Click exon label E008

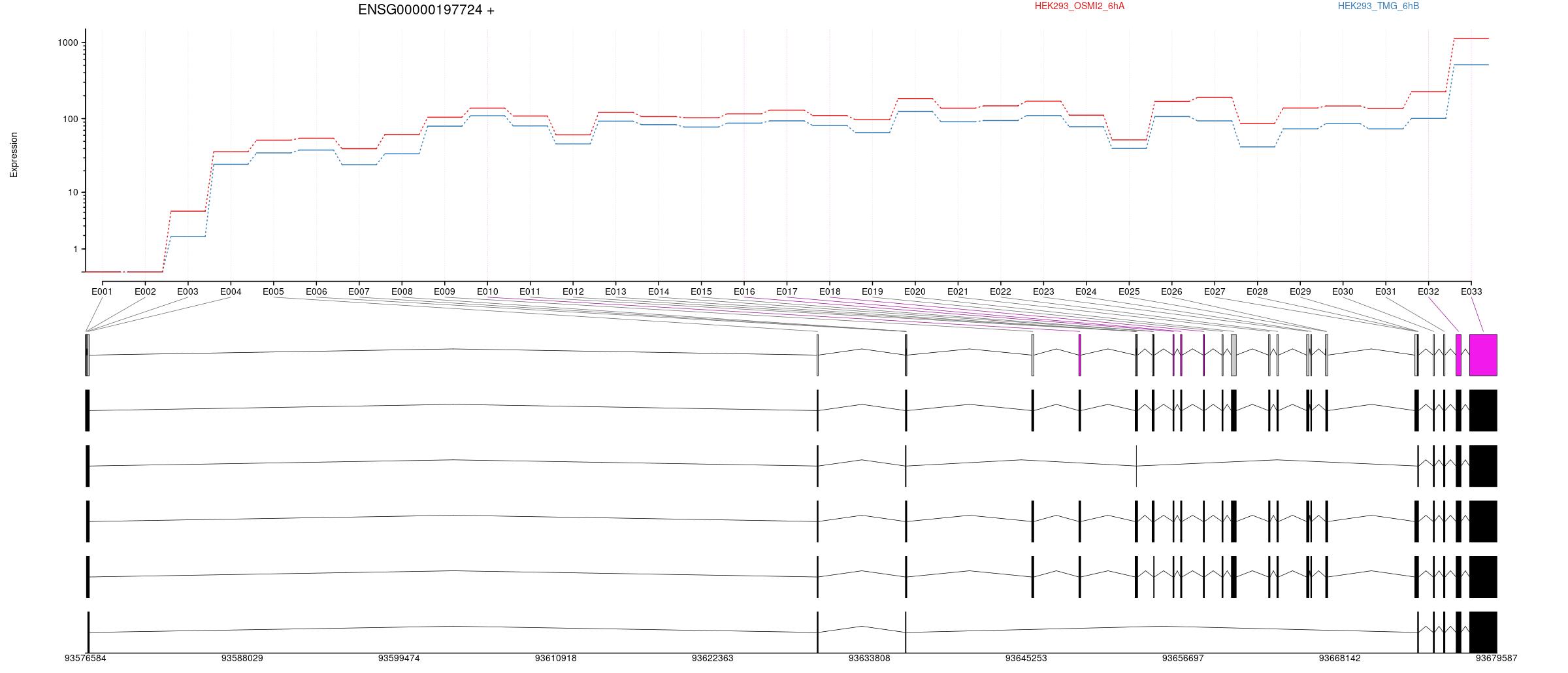[x=402, y=291]
